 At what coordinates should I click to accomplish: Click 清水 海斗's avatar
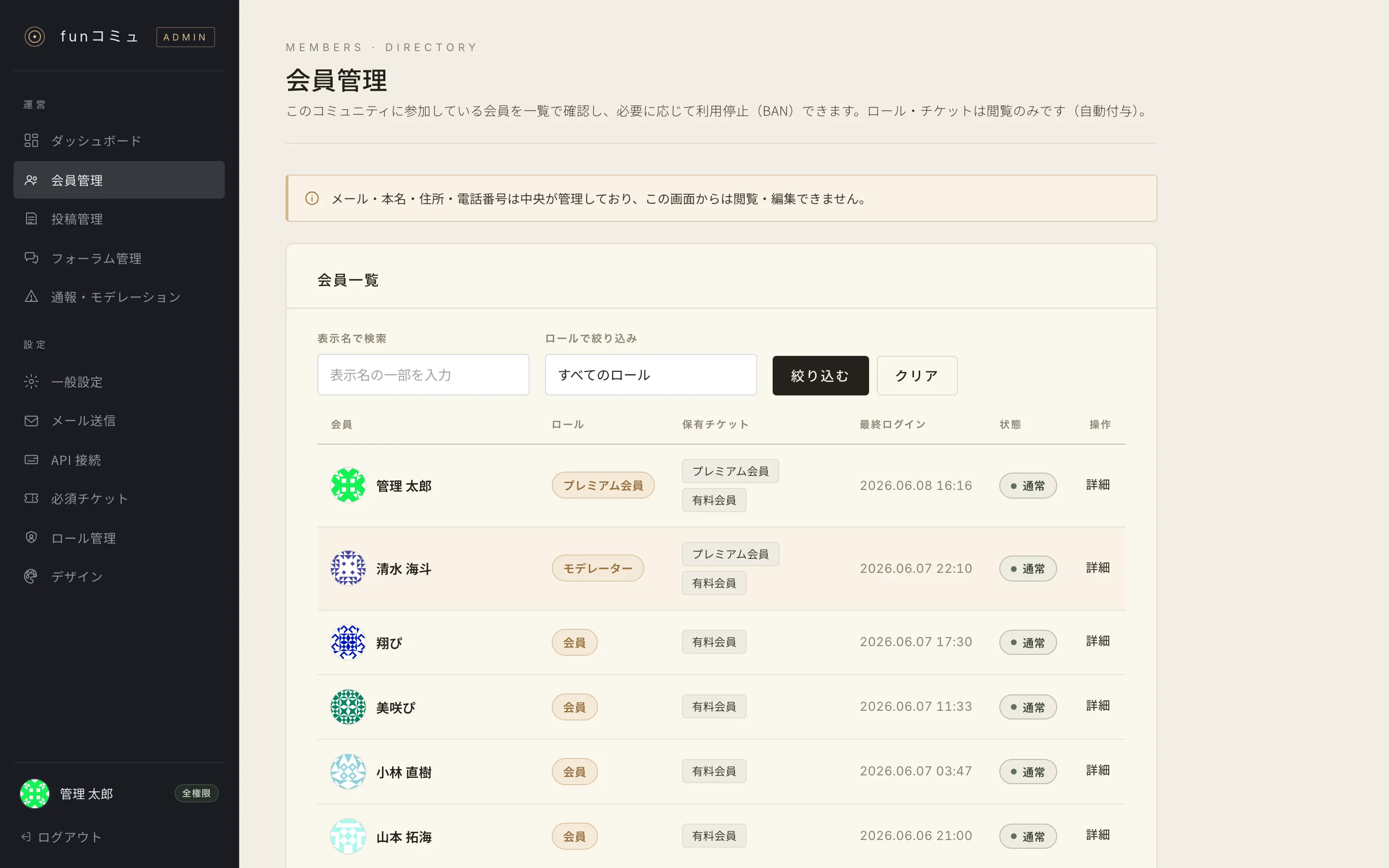point(348,569)
